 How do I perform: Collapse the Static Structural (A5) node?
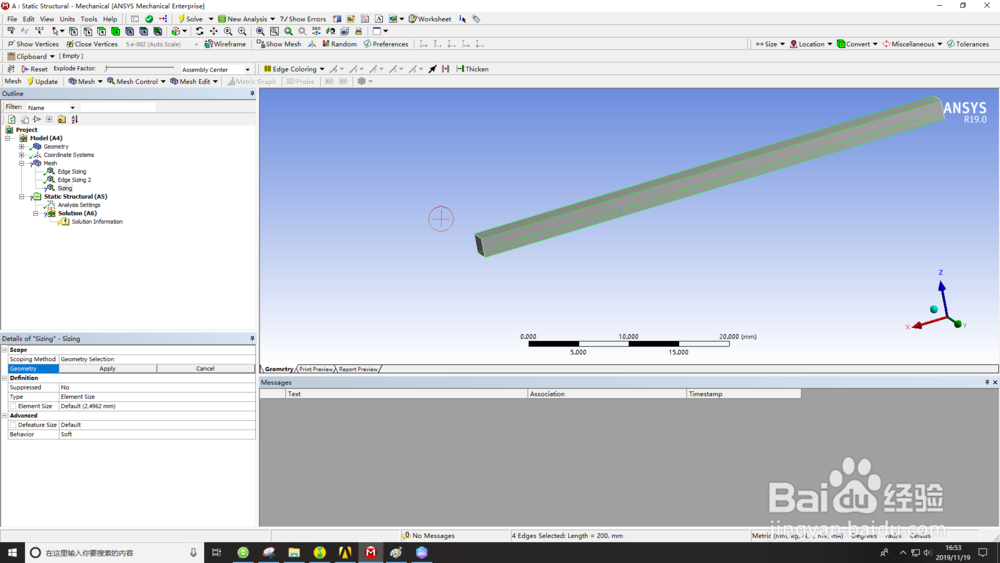point(22,196)
